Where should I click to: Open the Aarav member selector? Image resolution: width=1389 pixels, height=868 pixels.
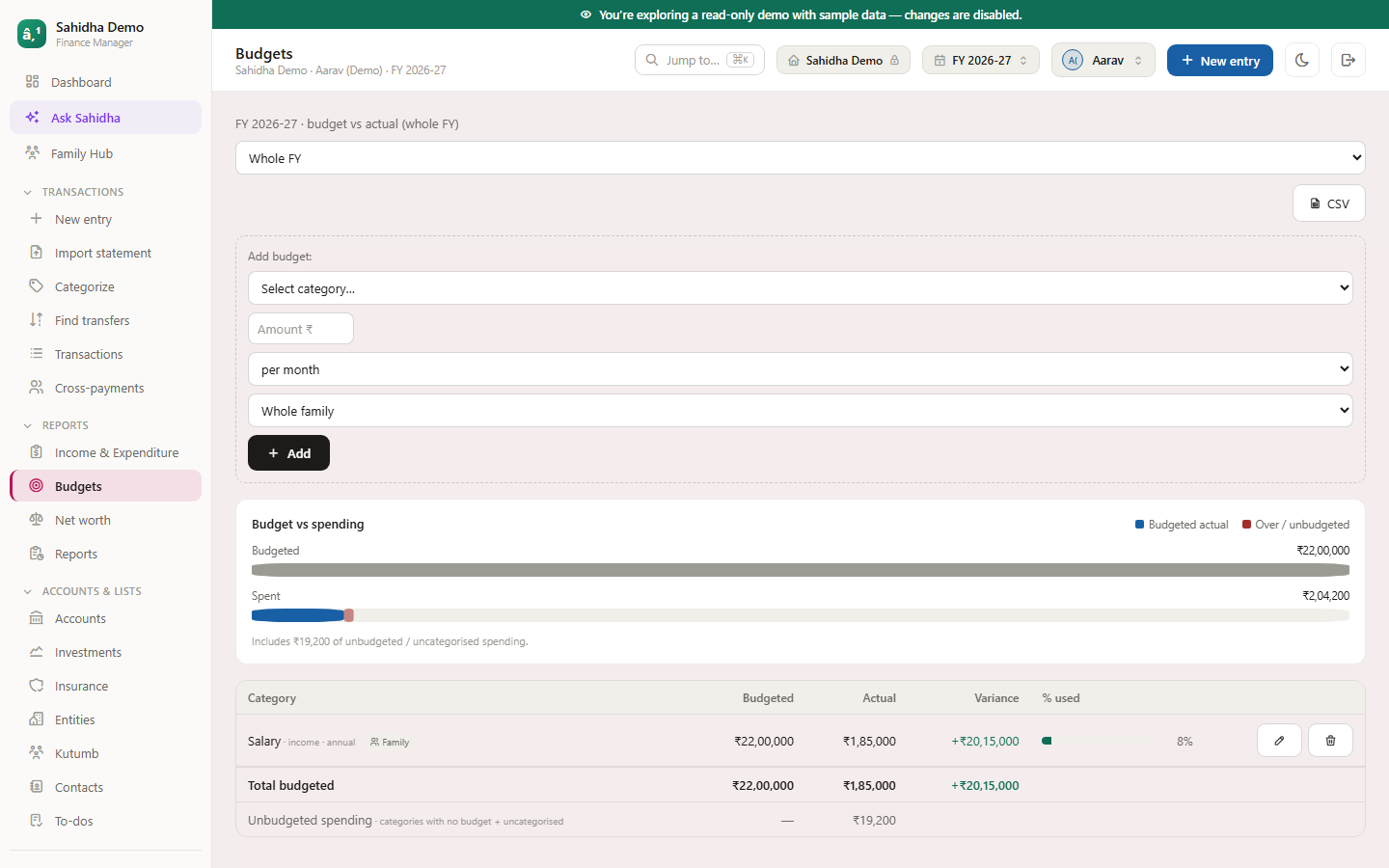(x=1103, y=60)
